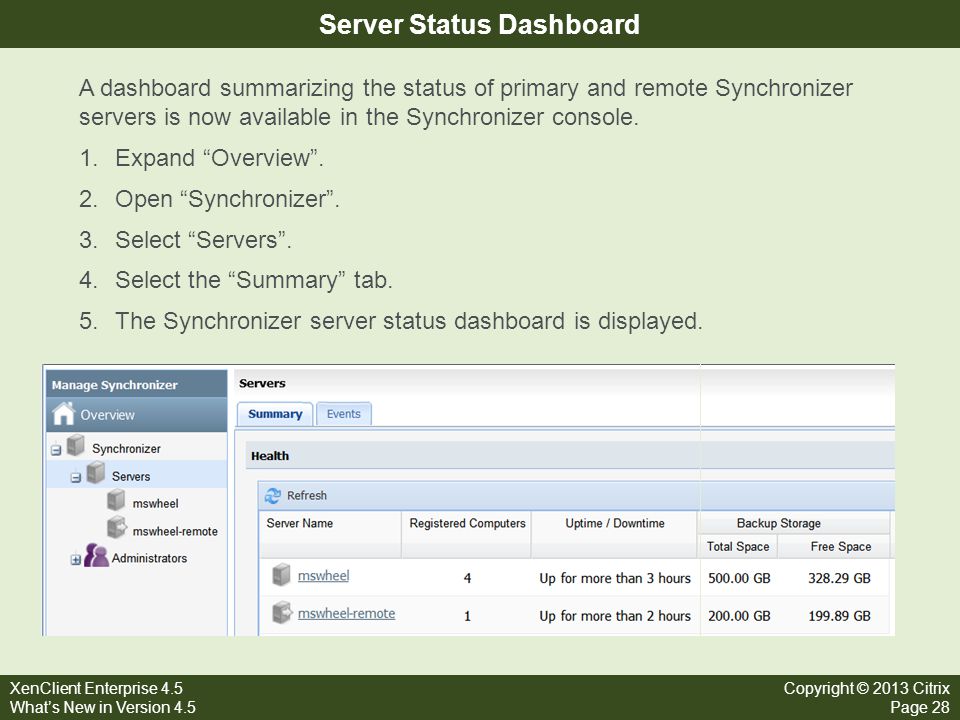Click the 199.89 GB free space cell

[839, 617]
